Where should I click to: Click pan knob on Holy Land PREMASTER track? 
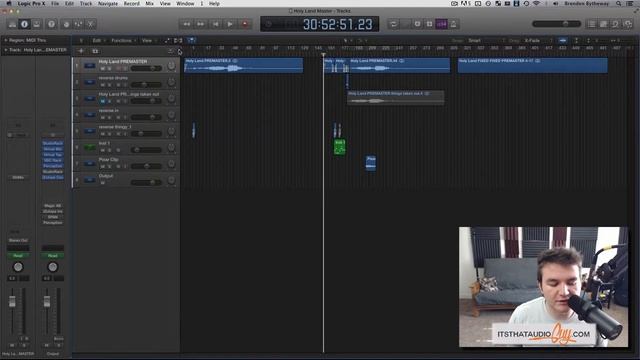pyautogui.click(x=171, y=66)
